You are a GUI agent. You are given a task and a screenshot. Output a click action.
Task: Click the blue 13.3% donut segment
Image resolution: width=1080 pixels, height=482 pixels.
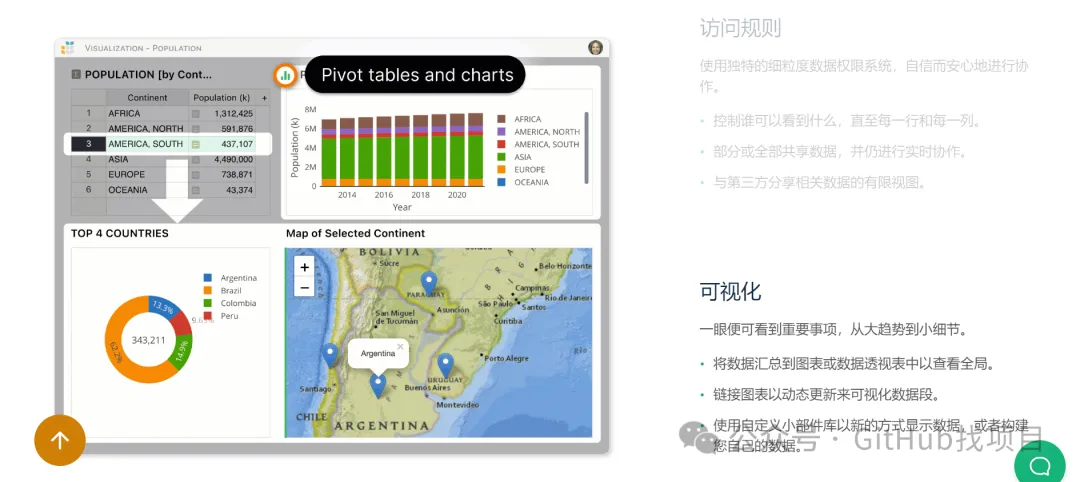tap(165, 306)
